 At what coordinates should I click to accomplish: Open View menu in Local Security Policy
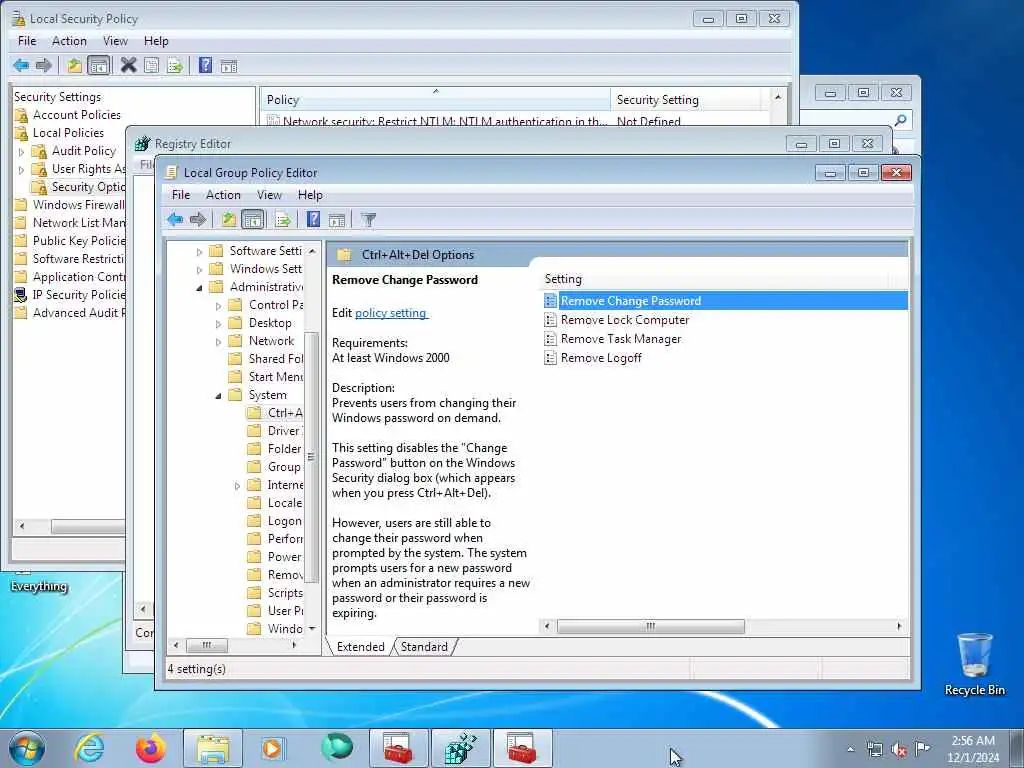click(115, 40)
